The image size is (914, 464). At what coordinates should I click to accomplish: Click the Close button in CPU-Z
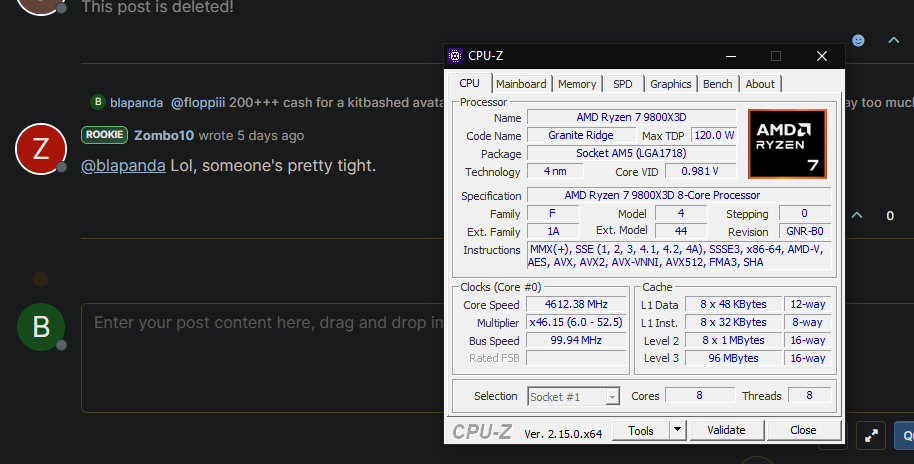[803, 430]
